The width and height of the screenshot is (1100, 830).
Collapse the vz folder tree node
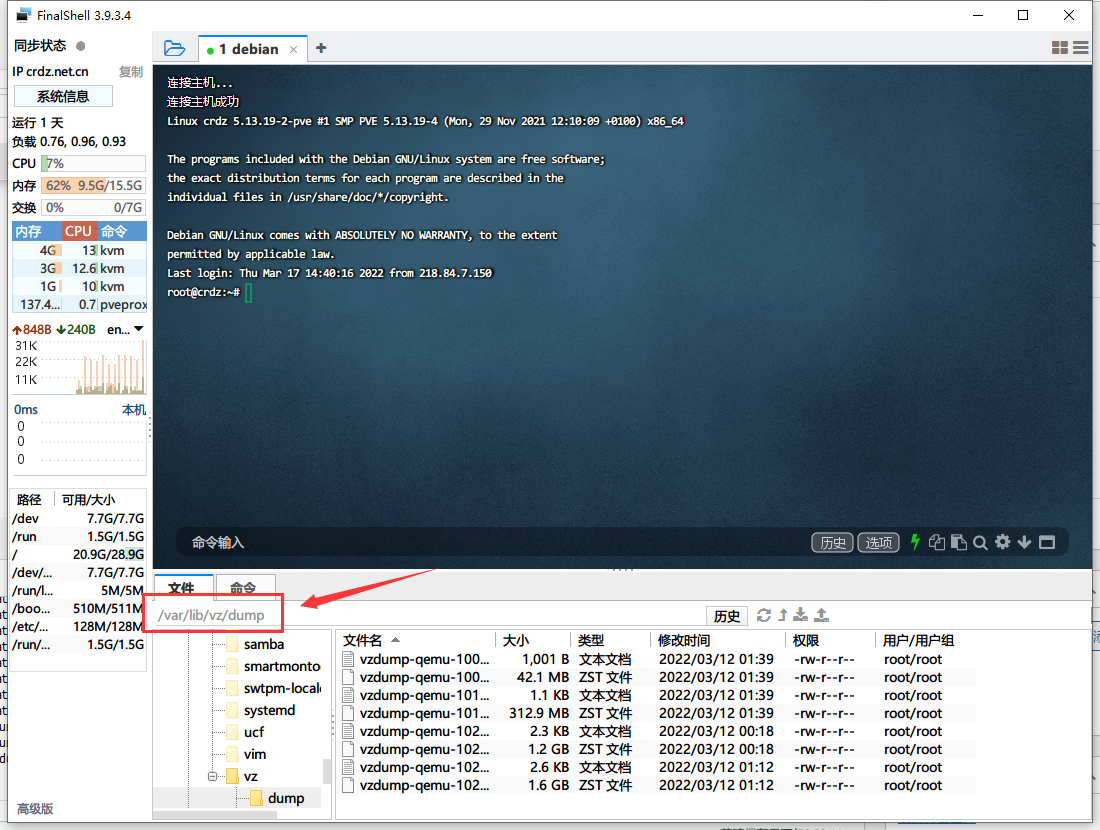[x=213, y=776]
